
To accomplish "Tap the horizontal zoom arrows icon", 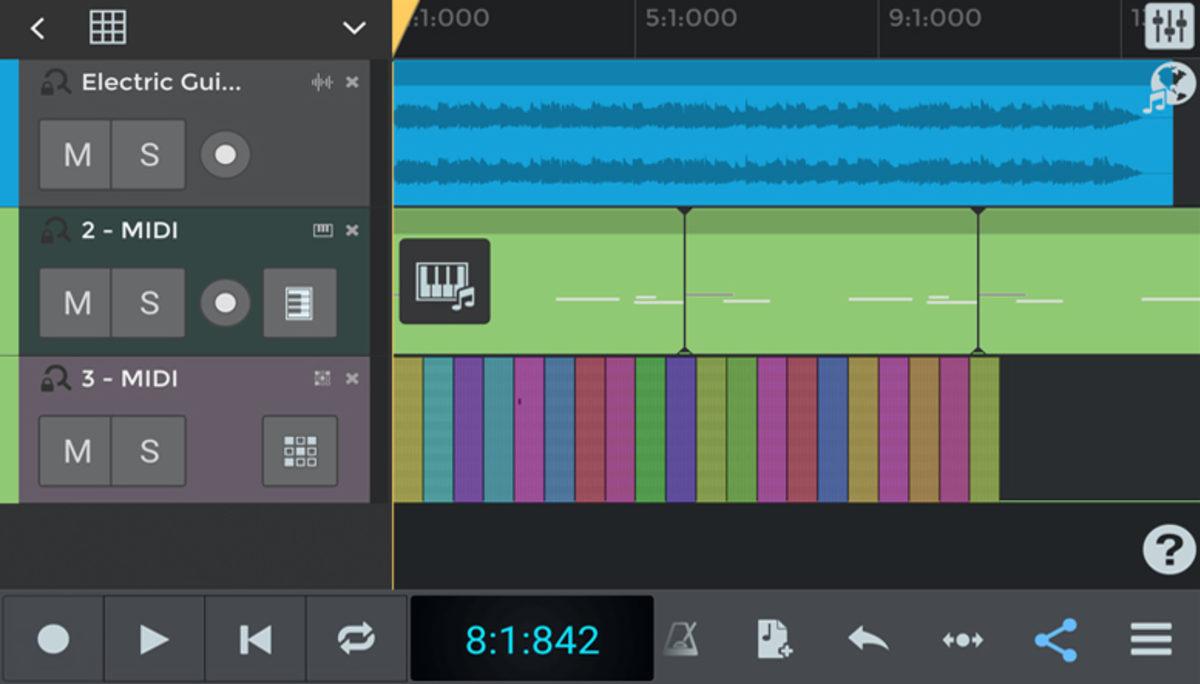I will 961,638.
